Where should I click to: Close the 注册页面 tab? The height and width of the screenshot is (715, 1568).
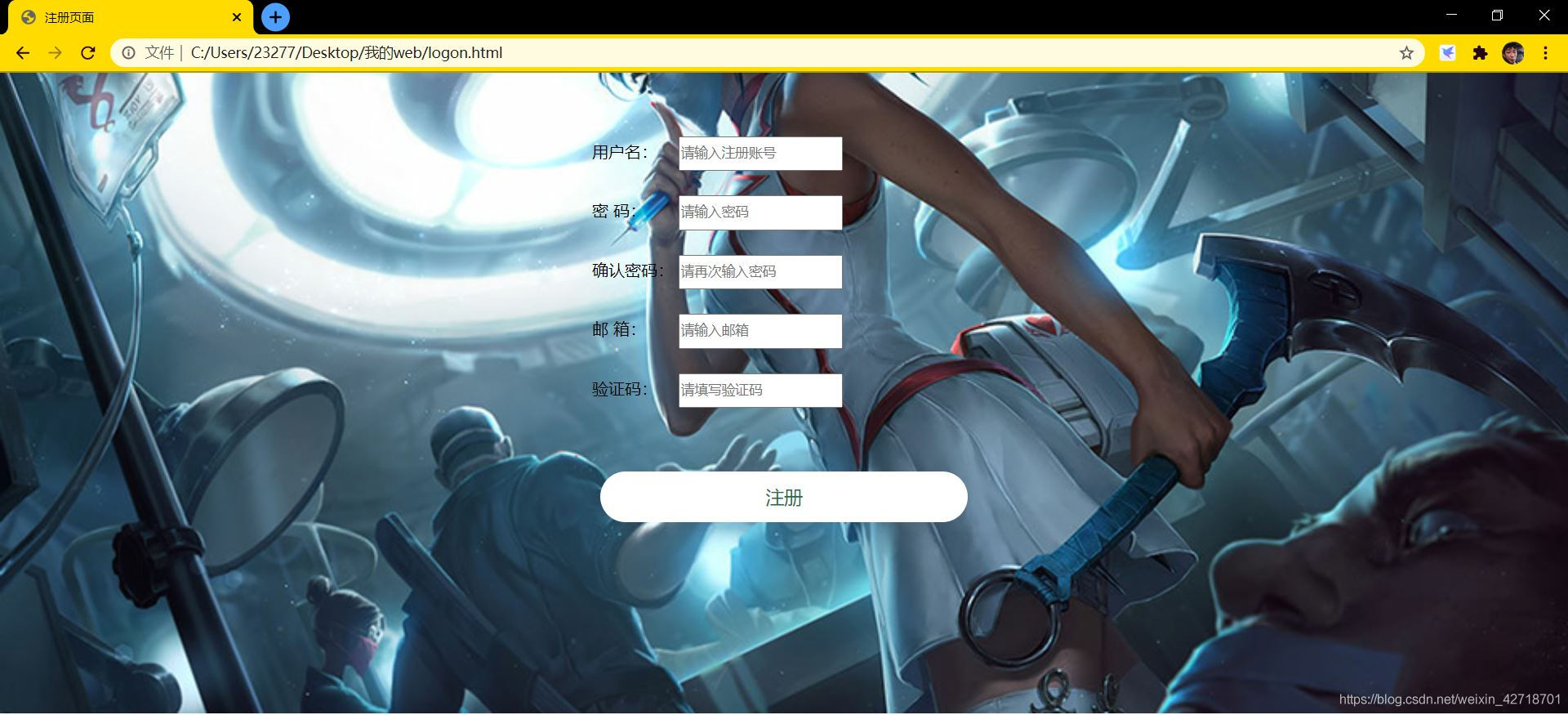click(237, 17)
